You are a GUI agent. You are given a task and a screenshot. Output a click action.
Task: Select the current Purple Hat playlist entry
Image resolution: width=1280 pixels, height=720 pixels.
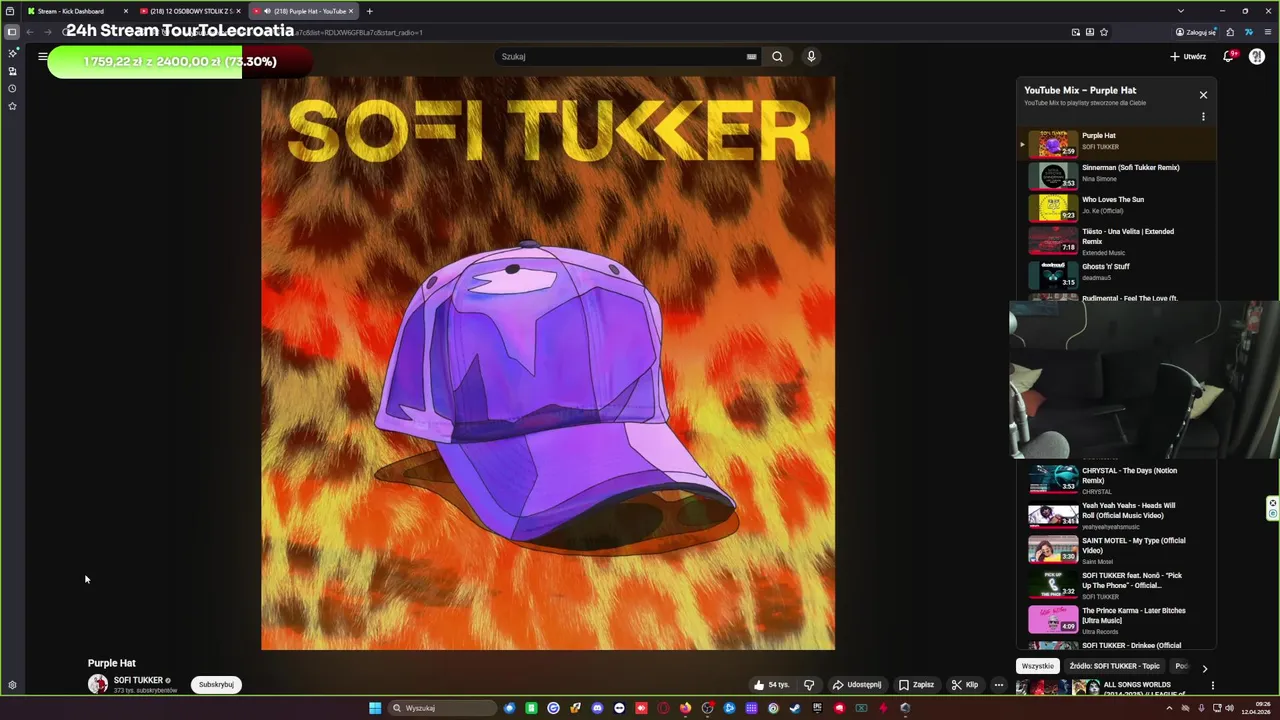(x=1118, y=144)
